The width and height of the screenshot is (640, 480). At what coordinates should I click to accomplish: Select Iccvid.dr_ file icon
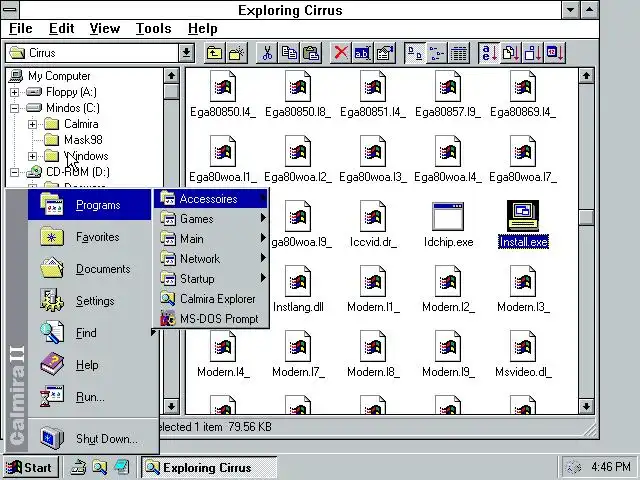point(373,224)
